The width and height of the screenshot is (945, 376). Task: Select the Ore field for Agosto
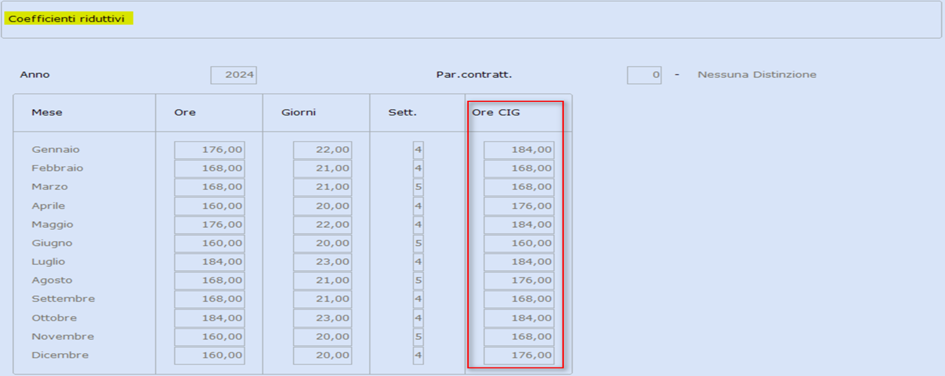click(x=210, y=281)
